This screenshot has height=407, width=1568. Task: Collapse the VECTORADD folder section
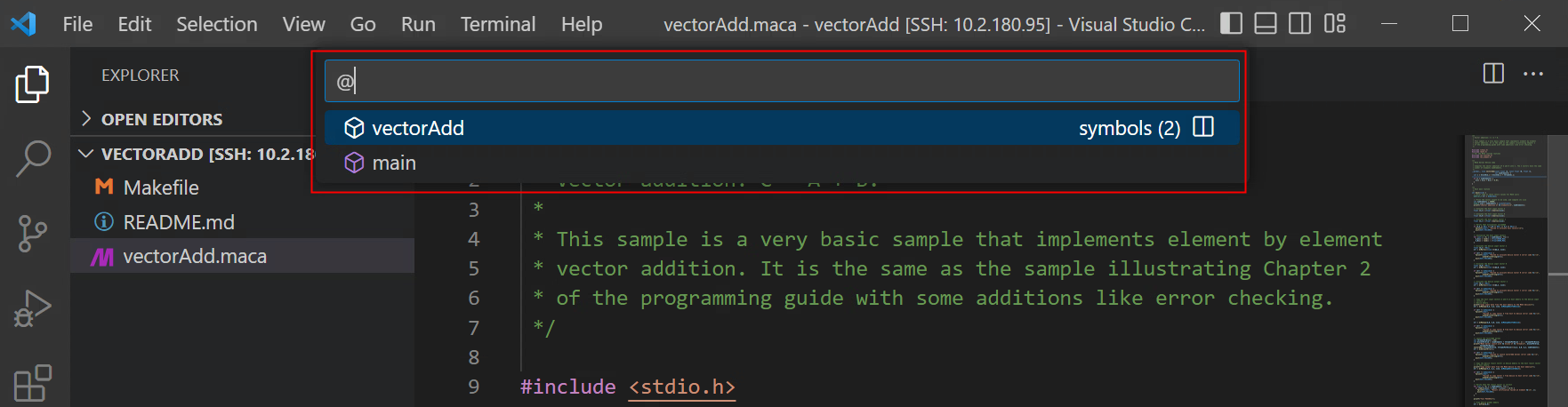point(86,154)
